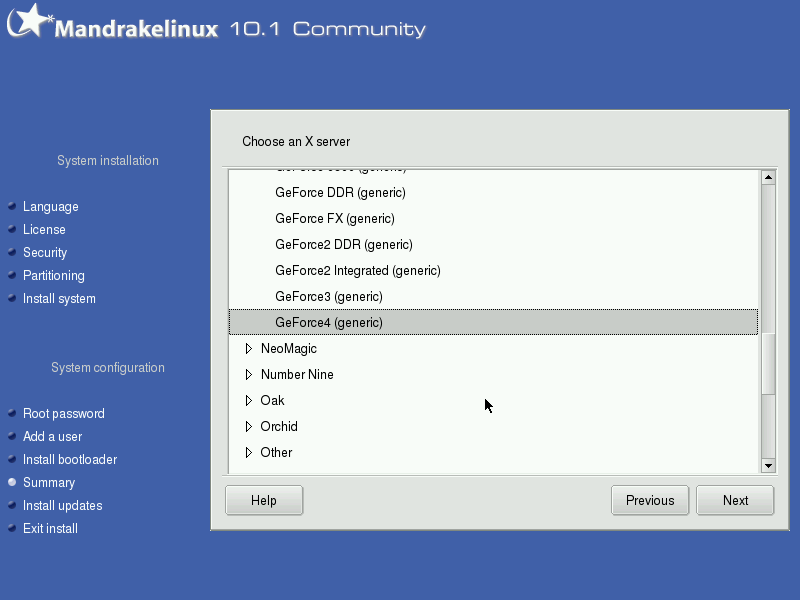
Task: Click the Oak vendor name
Action: click(x=272, y=401)
